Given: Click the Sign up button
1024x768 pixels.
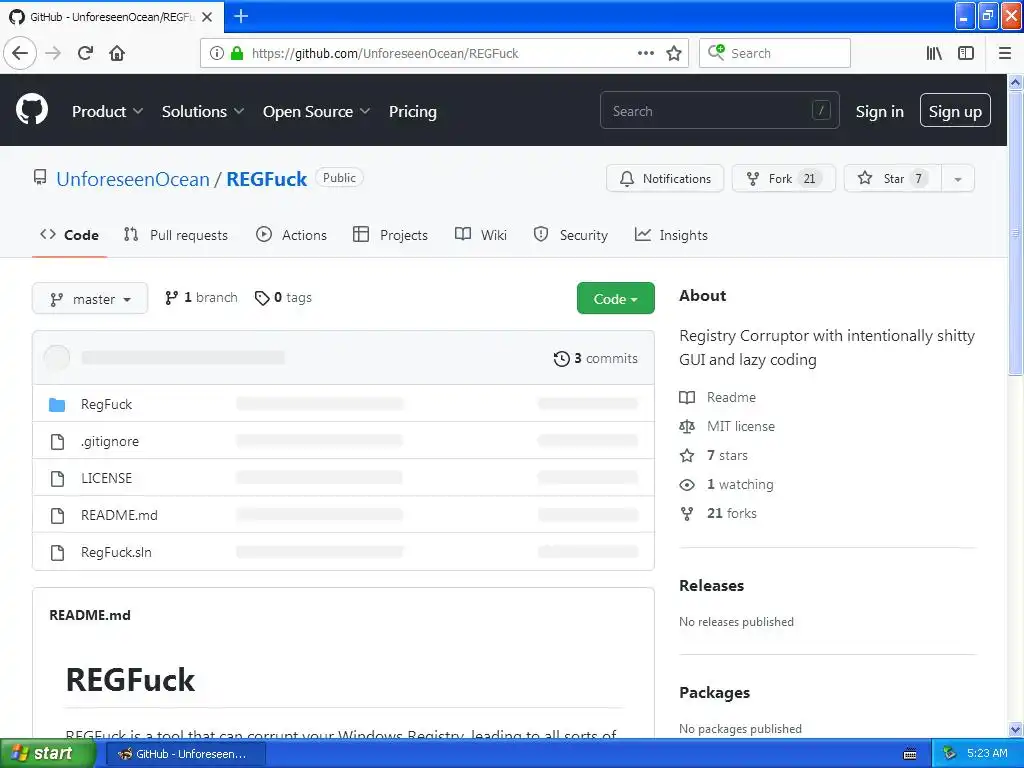Looking at the screenshot, I should [955, 112].
